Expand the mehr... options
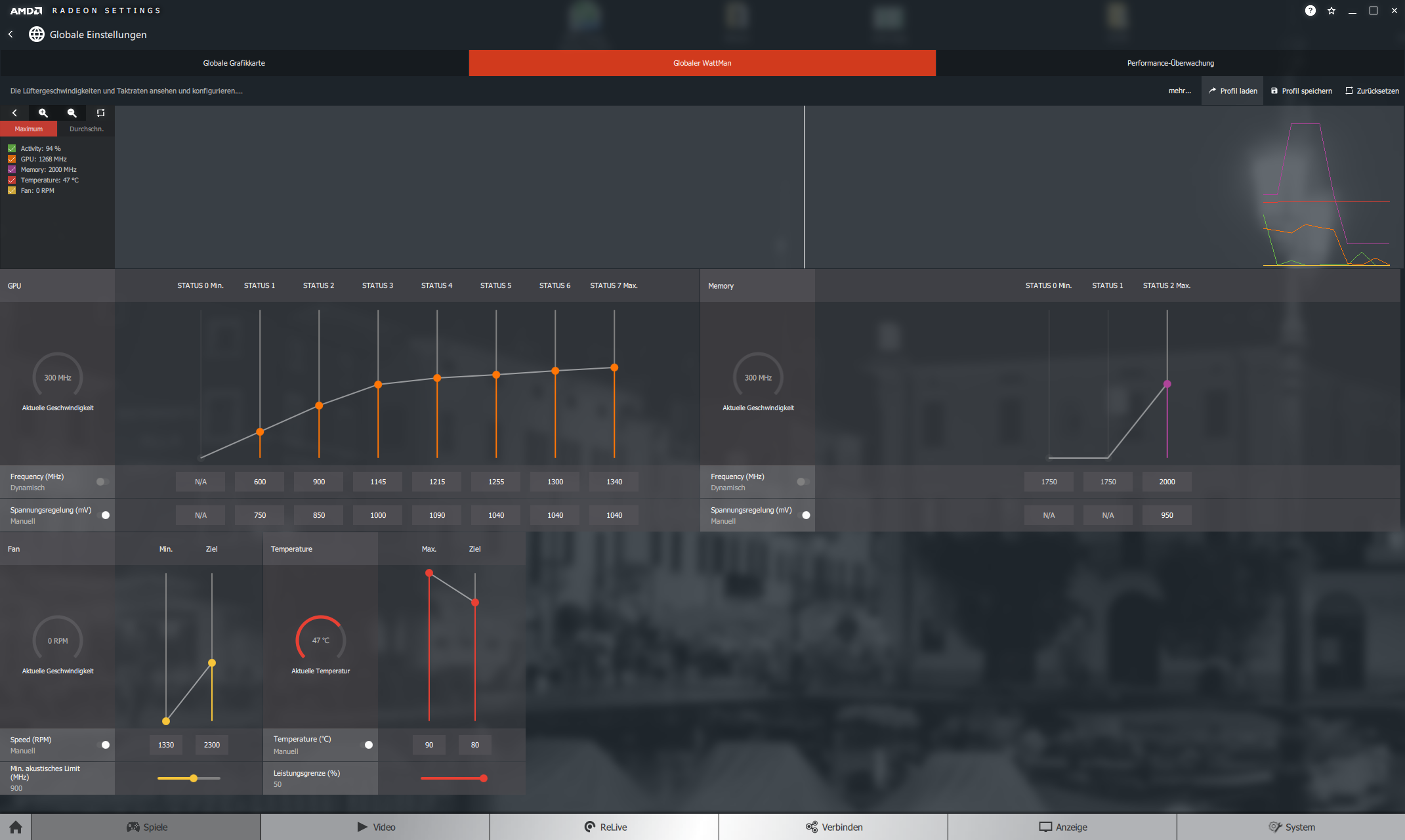Screen dimensions: 1405x840 click(1179, 91)
